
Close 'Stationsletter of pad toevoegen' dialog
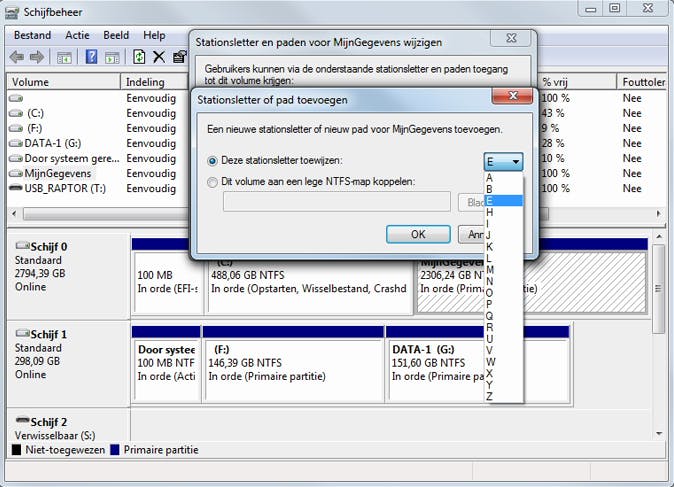pyautogui.click(x=513, y=96)
